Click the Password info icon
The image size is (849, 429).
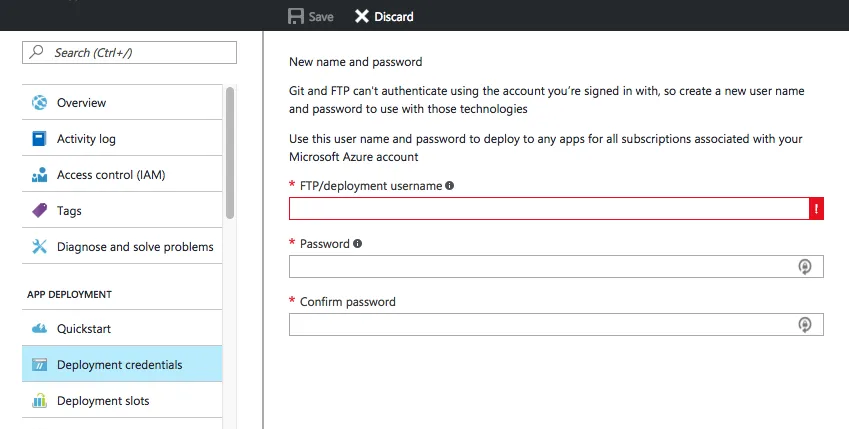[x=358, y=244]
